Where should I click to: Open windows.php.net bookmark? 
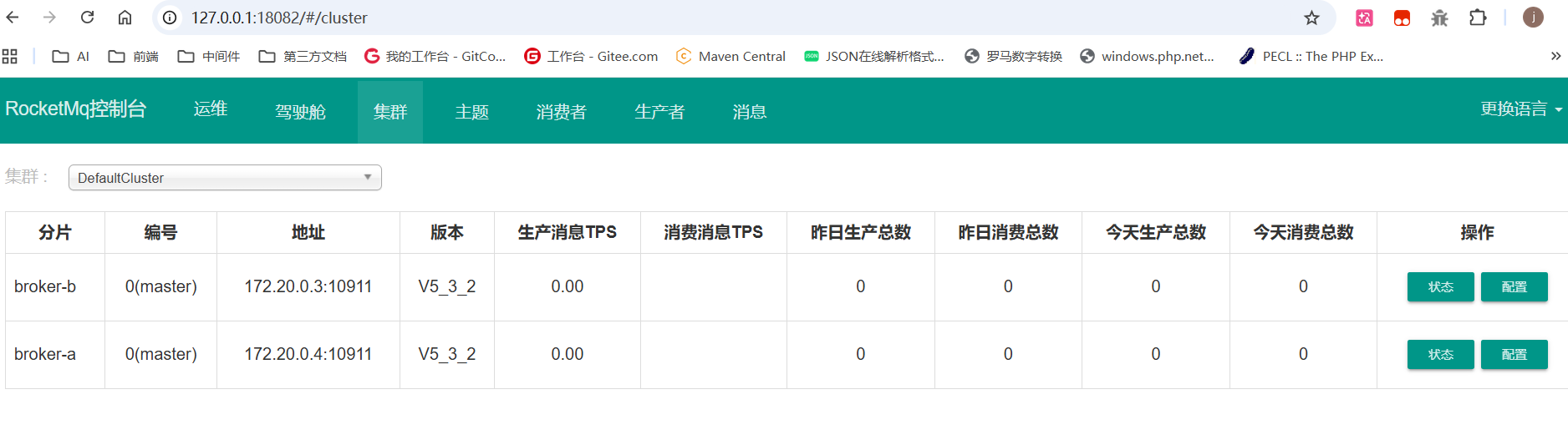(1147, 56)
